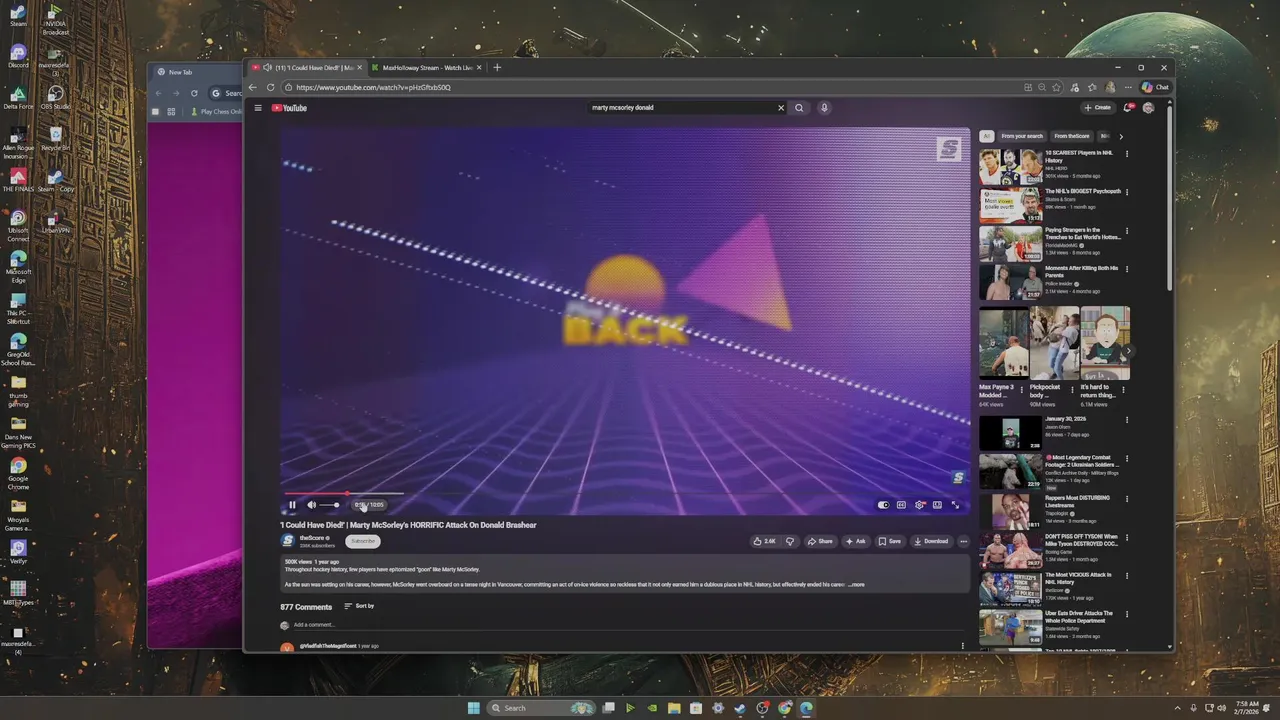Start voice search with the microphone
This screenshot has width=1280, height=720.
pos(824,108)
